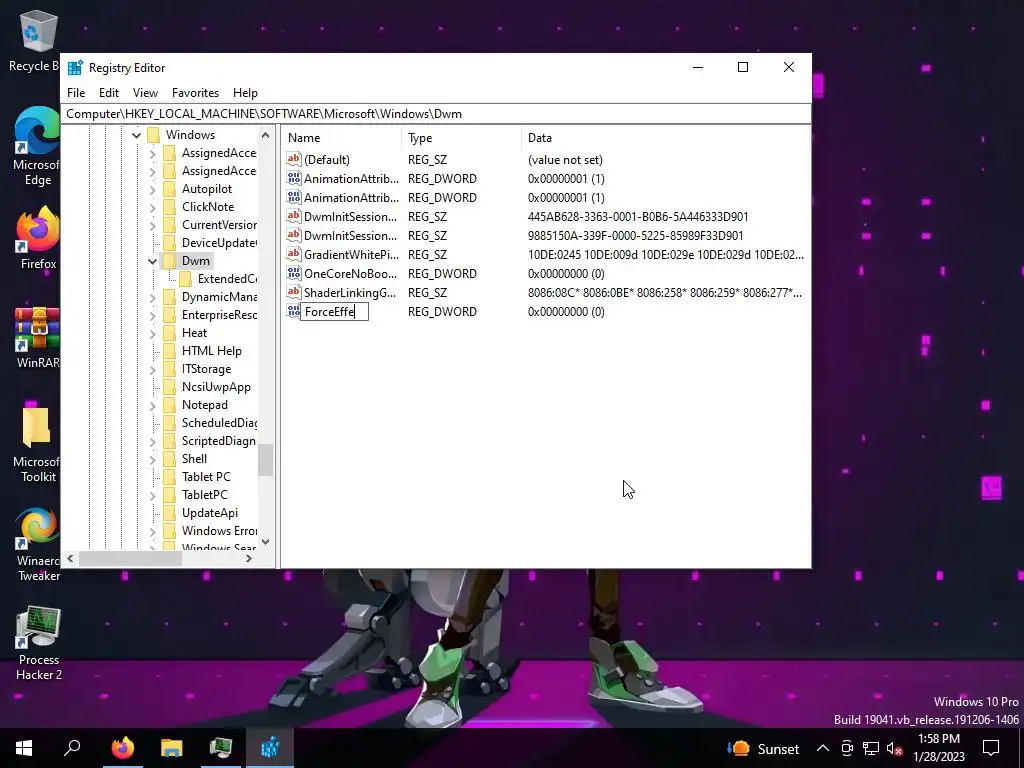
Task: Click the ForceEffe name edit box
Action: pos(334,312)
